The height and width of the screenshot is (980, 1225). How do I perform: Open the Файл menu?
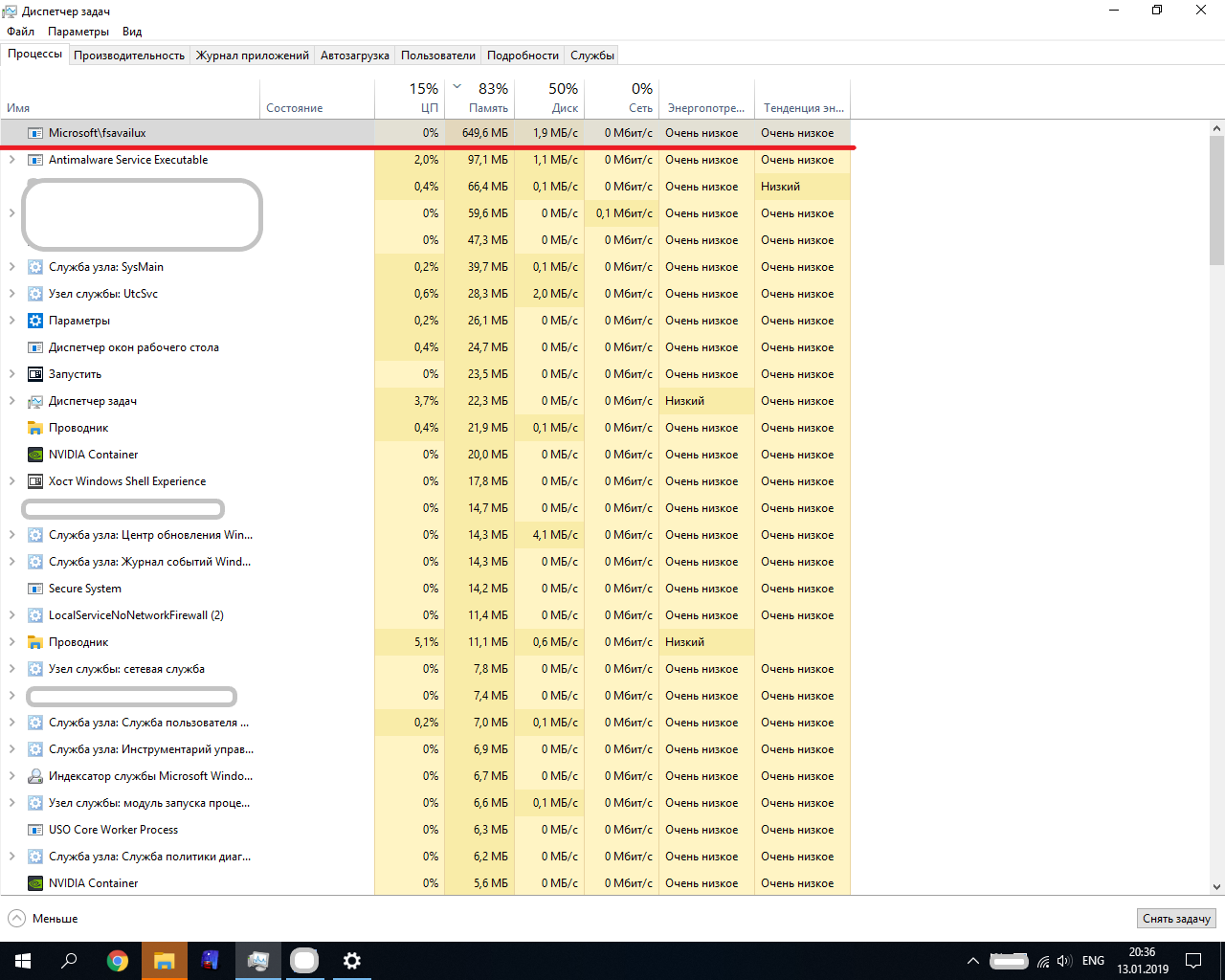tap(20, 32)
